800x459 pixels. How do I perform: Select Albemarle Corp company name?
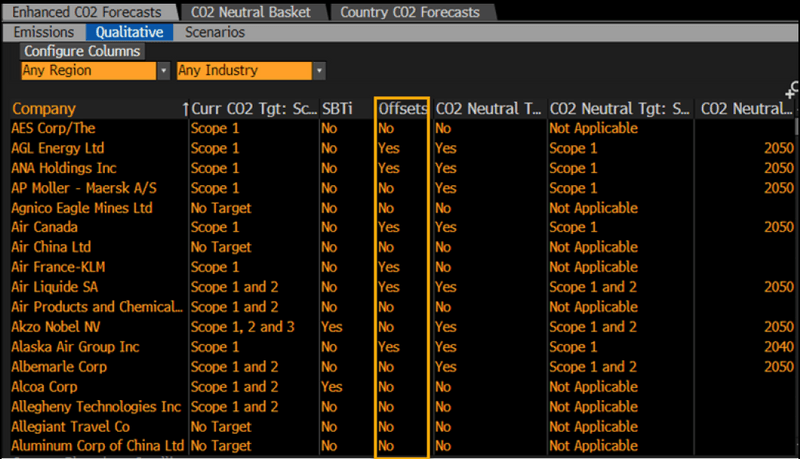(x=59, y=367)
